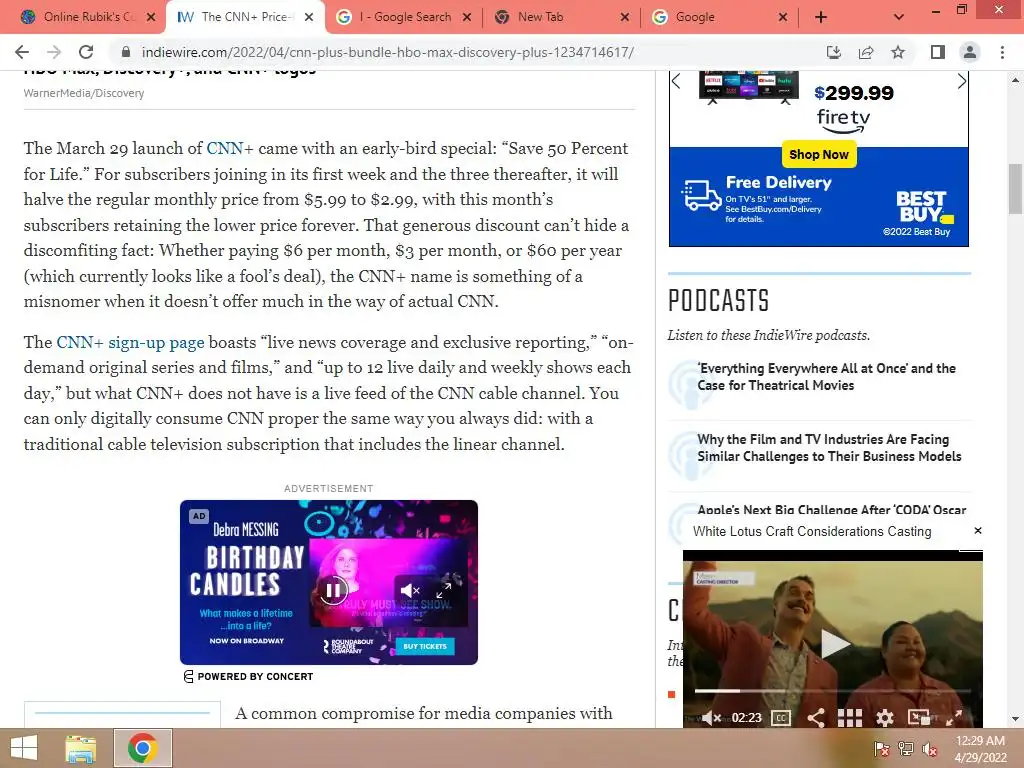
Task: Open Chrome from the taskbar
Action: (x=142, y=748)
